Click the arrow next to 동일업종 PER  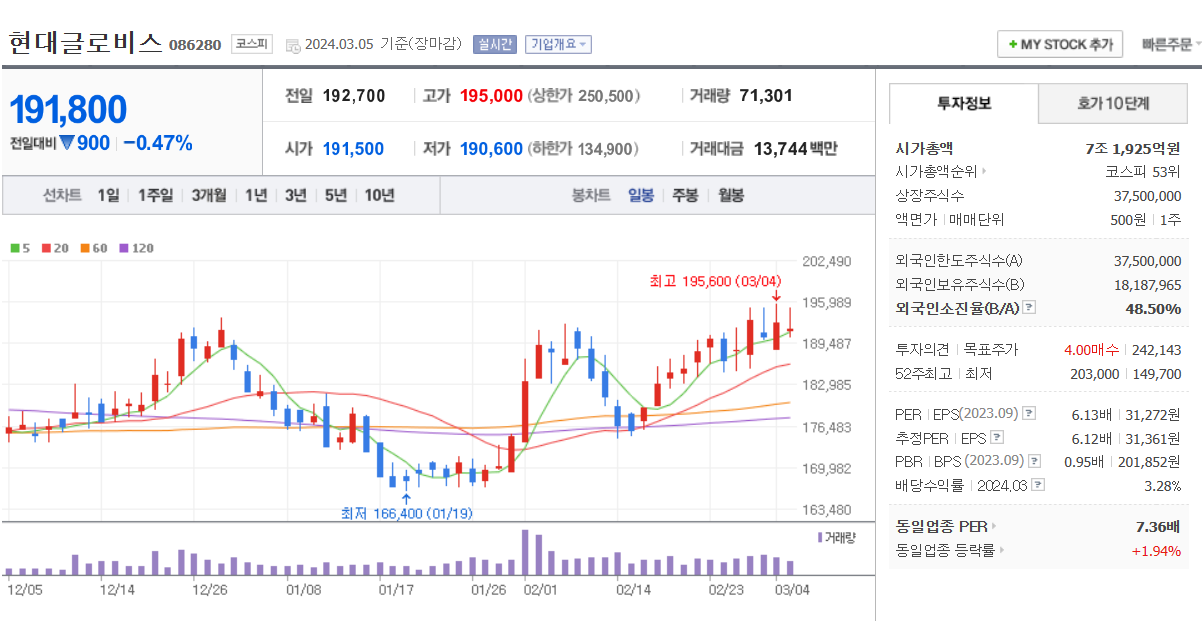click(x=993, y=526)
